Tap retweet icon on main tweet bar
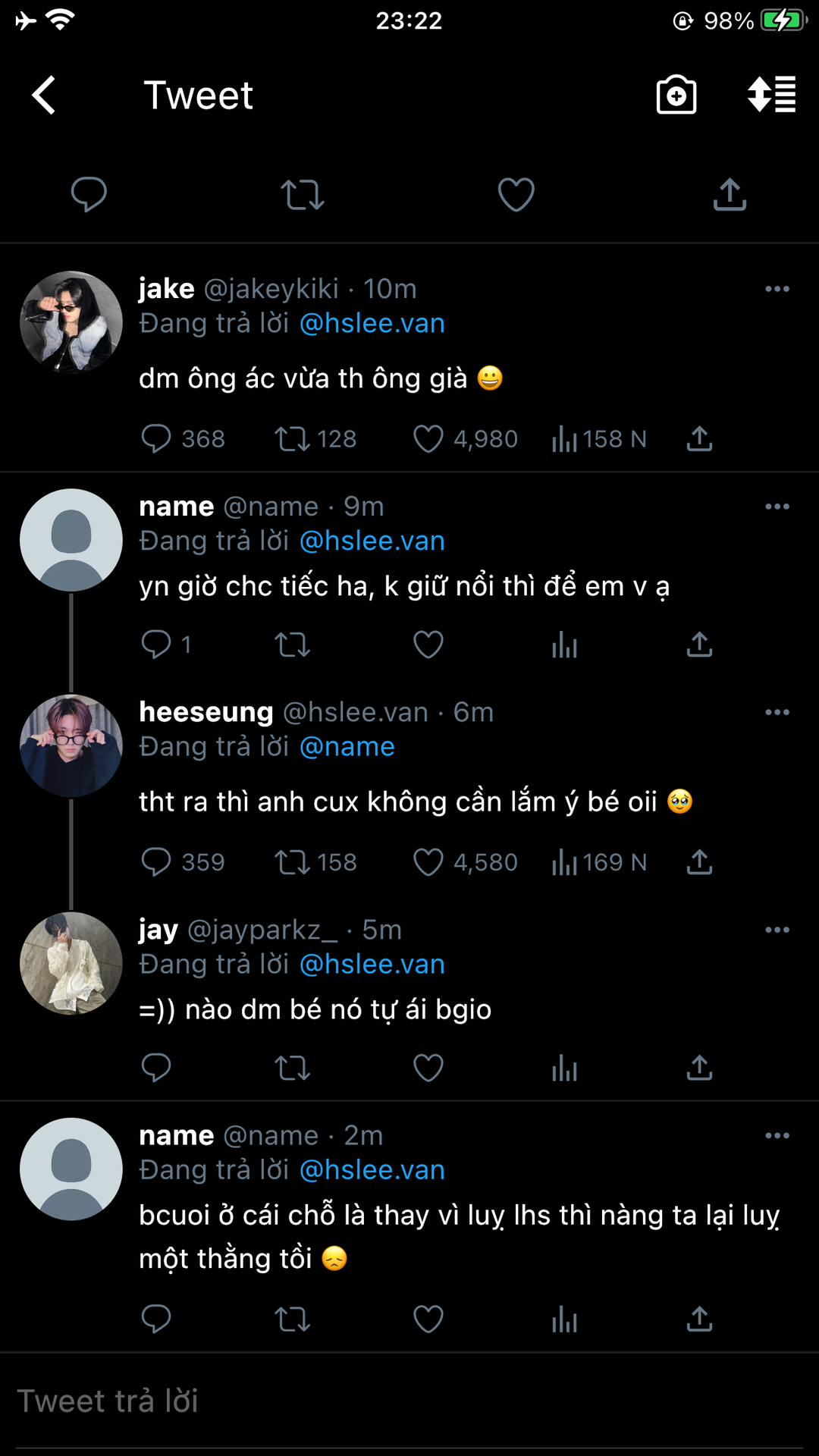Viewport: 819px width, 1456px height. tap(303, 195)
